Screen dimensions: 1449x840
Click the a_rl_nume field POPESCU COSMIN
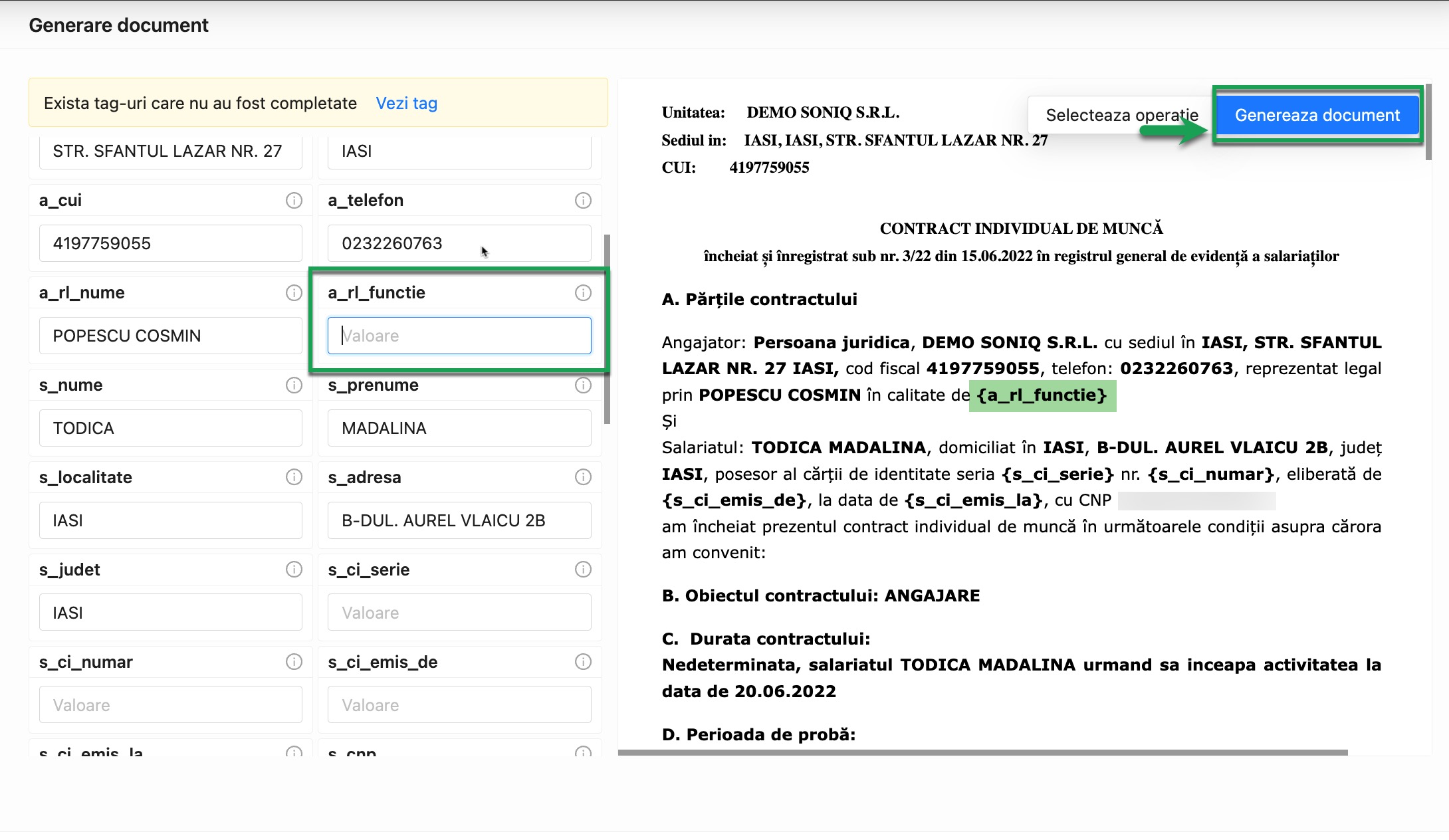[x=171, y=336]
